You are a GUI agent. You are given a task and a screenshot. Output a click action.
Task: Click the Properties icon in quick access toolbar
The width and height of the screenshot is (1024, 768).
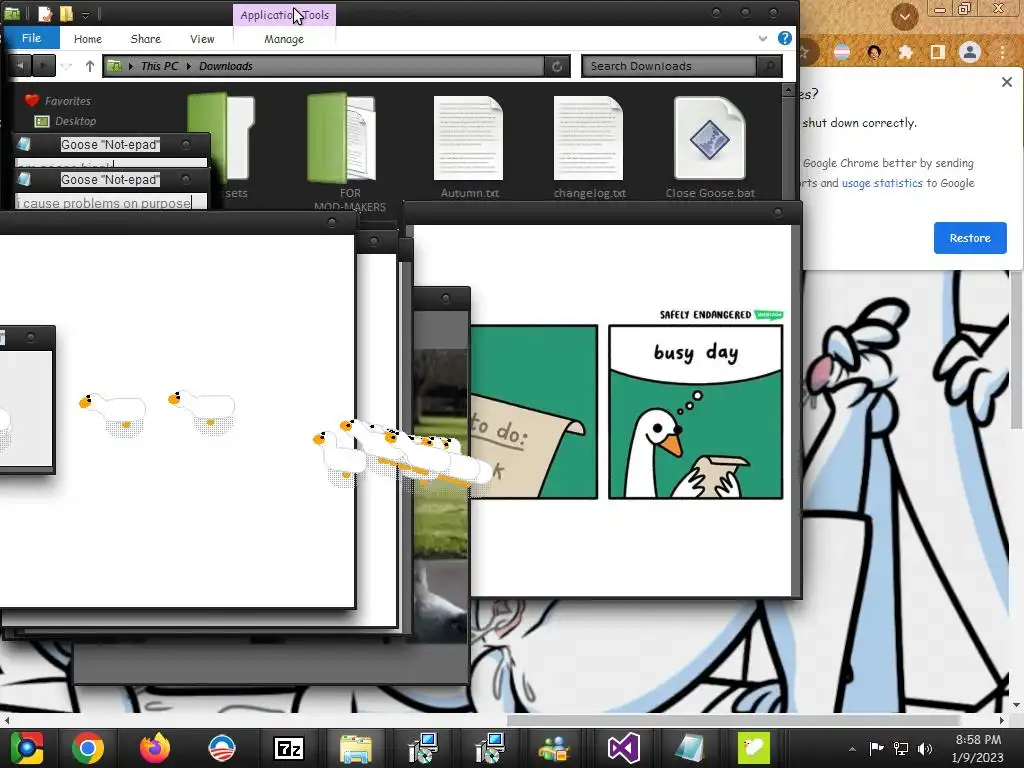point(45,14)
